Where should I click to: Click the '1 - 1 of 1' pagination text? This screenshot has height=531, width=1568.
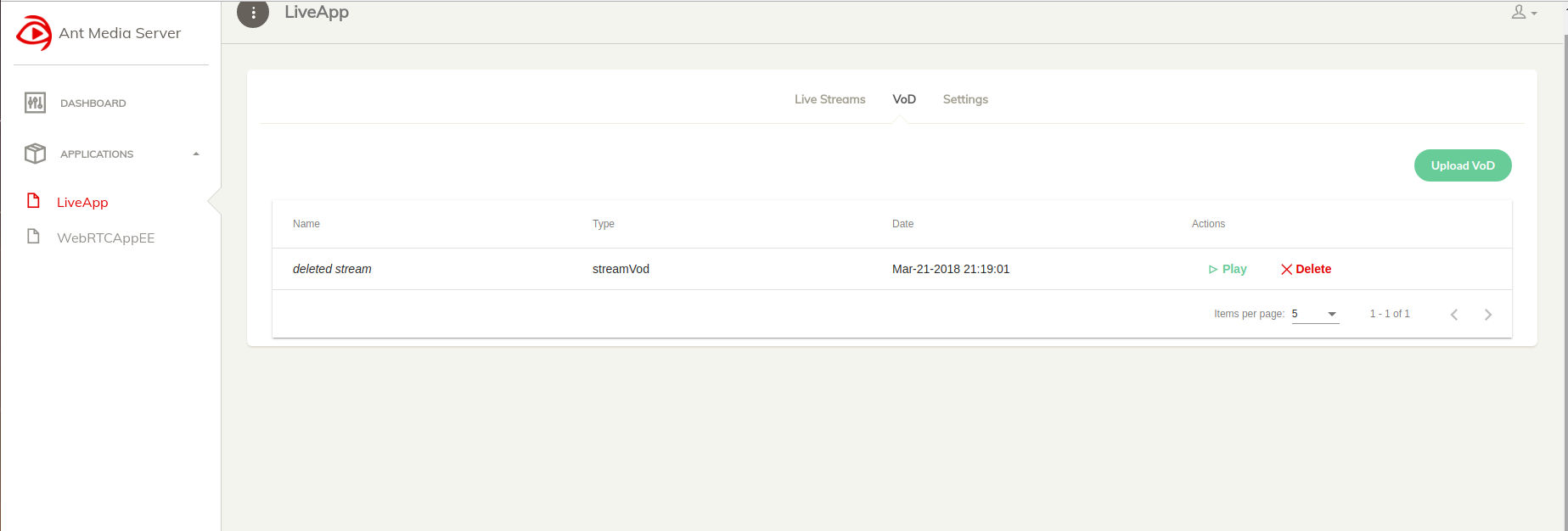point(1390,314)
